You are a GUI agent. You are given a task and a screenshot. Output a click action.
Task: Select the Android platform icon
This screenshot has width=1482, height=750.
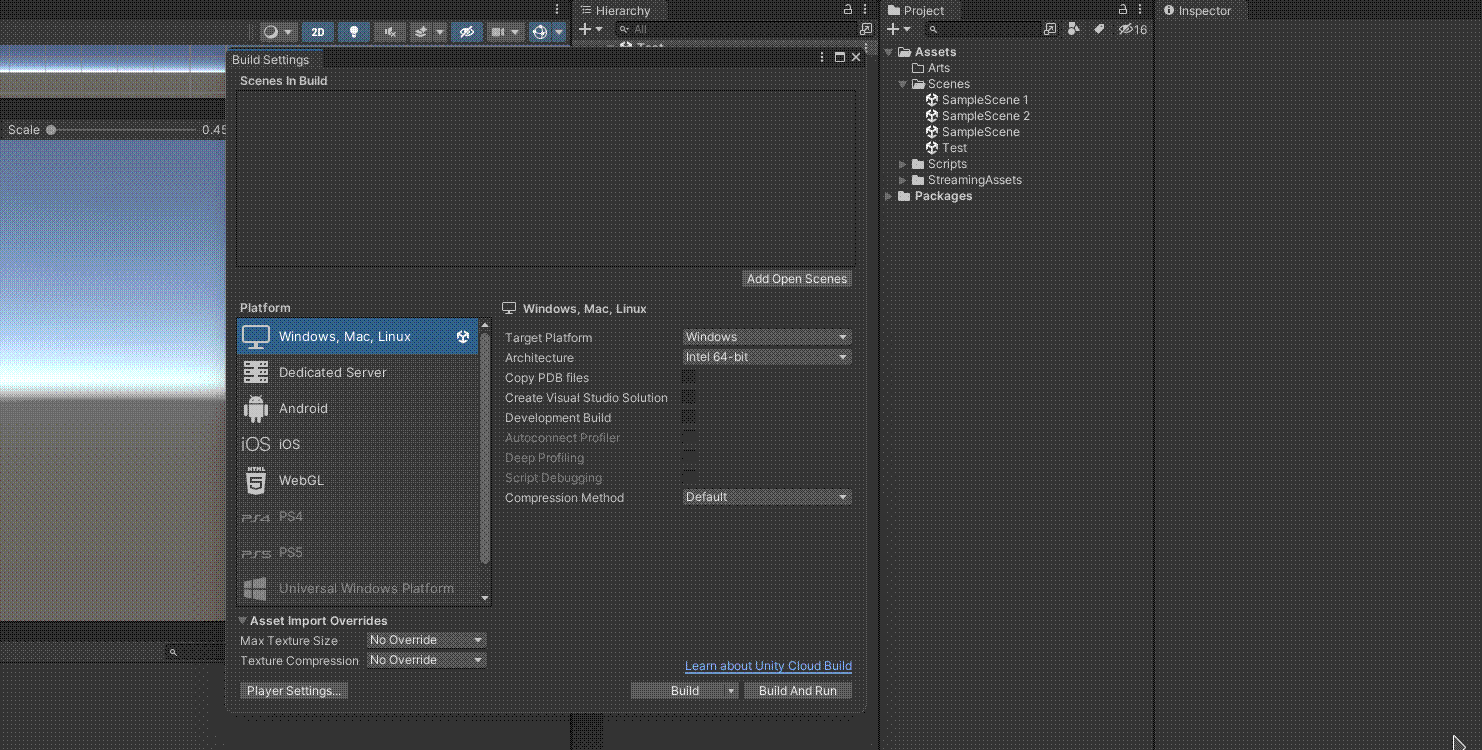point(256,408)
